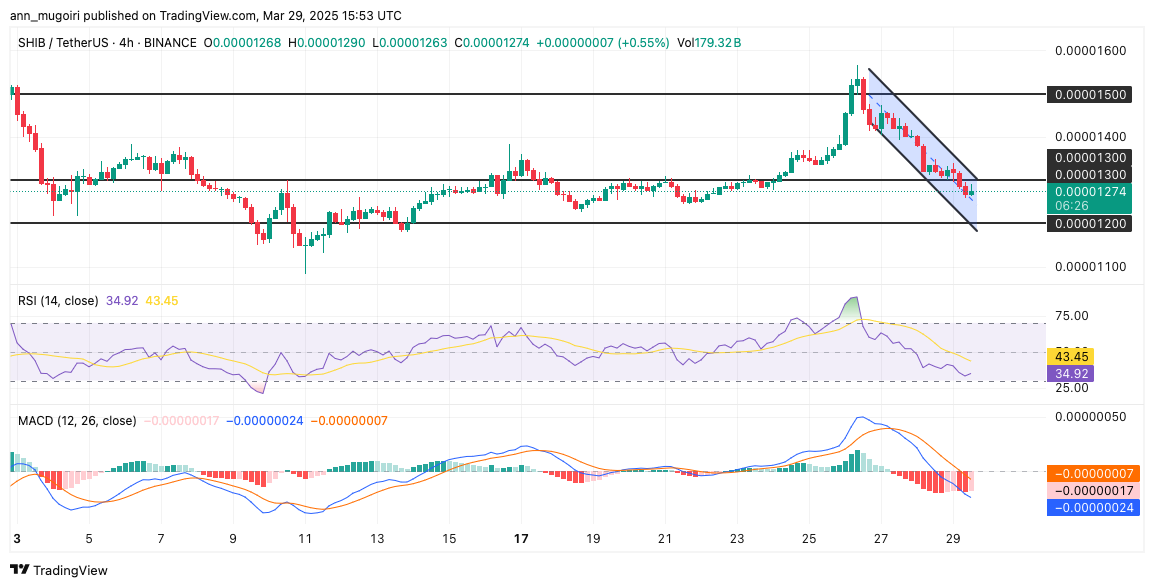Screen dimensions: 1154x587
Task: Select the 0.00001500 resistance price label
Action: coord(1092,94)
